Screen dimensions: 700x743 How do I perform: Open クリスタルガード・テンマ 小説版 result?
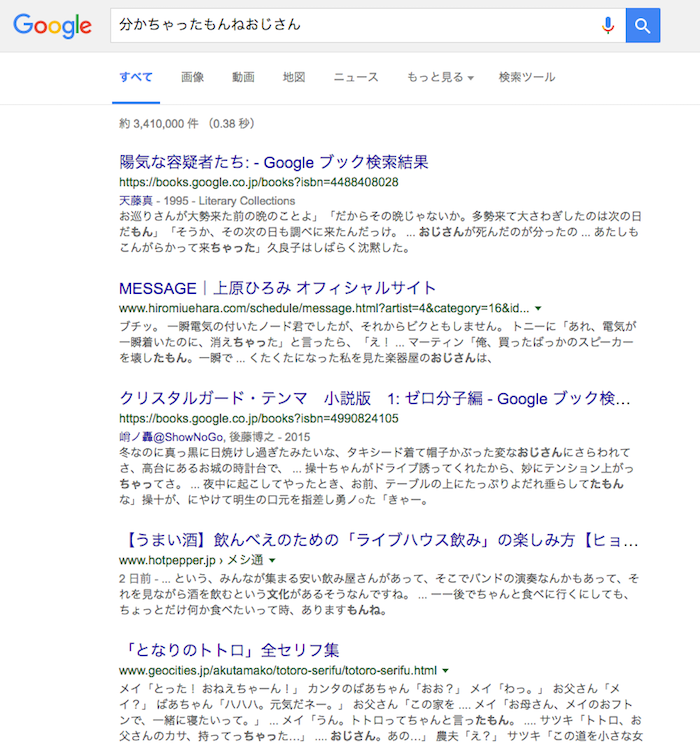(x=375, y=397)
